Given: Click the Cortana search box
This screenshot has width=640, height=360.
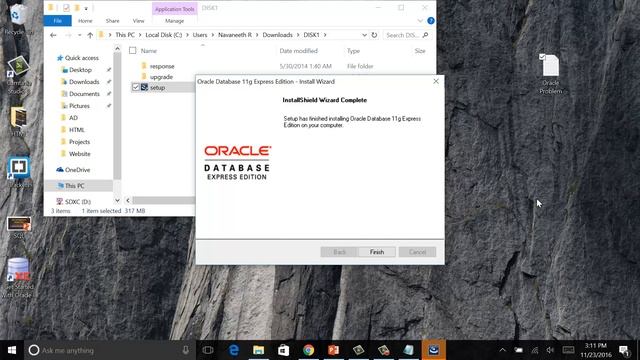Looking at the screenshot, I should coord(110,350).
